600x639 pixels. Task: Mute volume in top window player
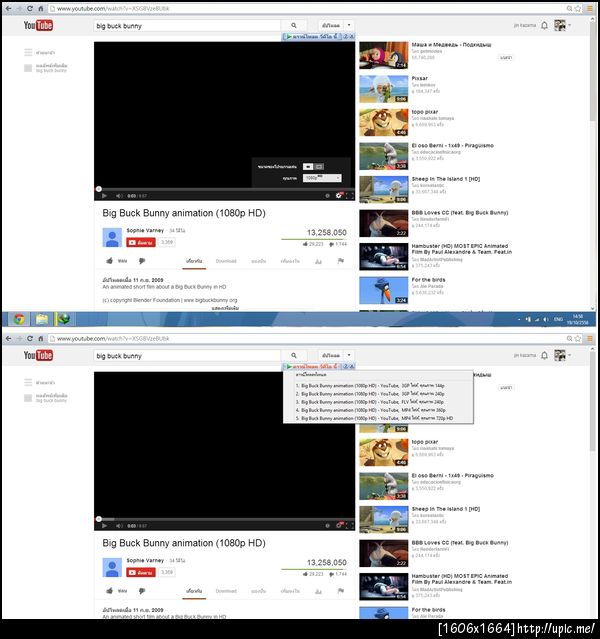coord(119,196)
